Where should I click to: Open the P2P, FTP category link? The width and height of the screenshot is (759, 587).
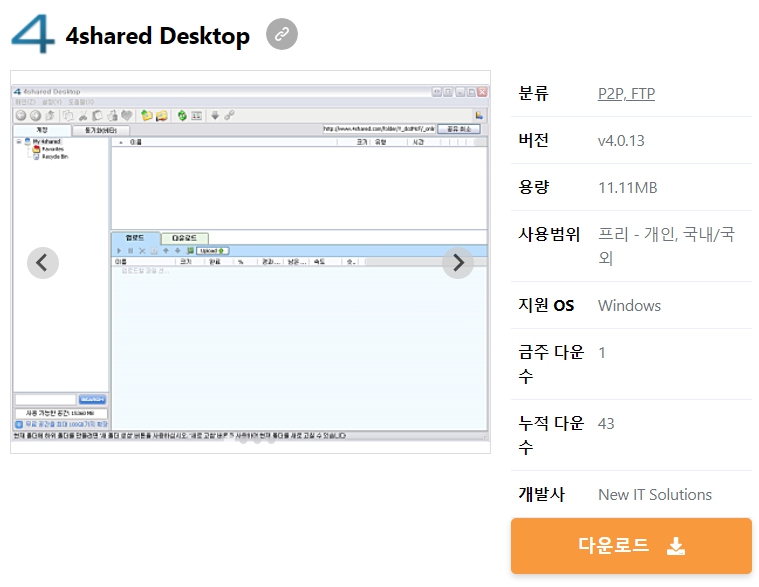(x=626, y=93)
